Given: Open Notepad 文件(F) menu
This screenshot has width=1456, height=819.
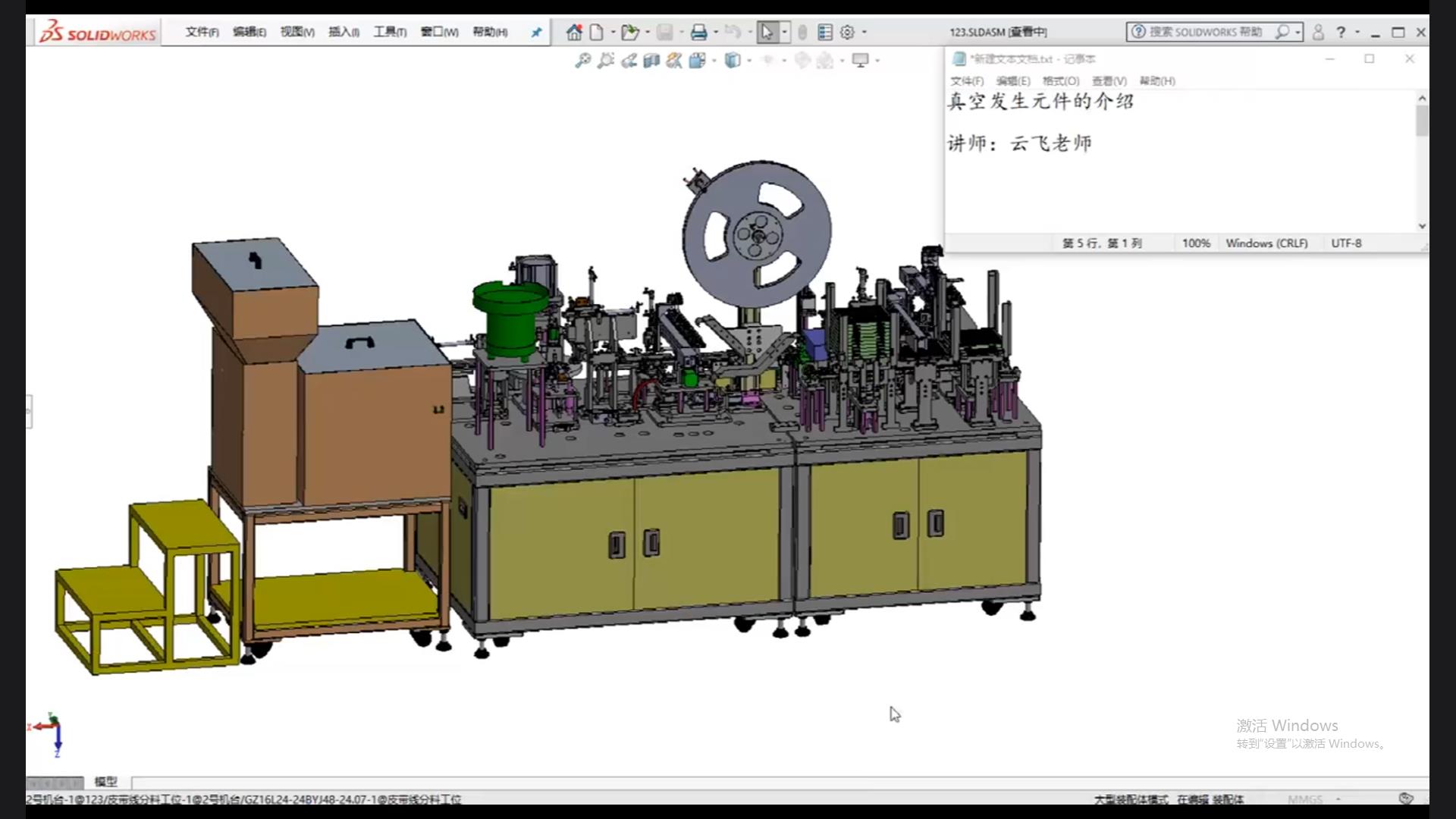Looking at the screenshot, I should (967, 80).
